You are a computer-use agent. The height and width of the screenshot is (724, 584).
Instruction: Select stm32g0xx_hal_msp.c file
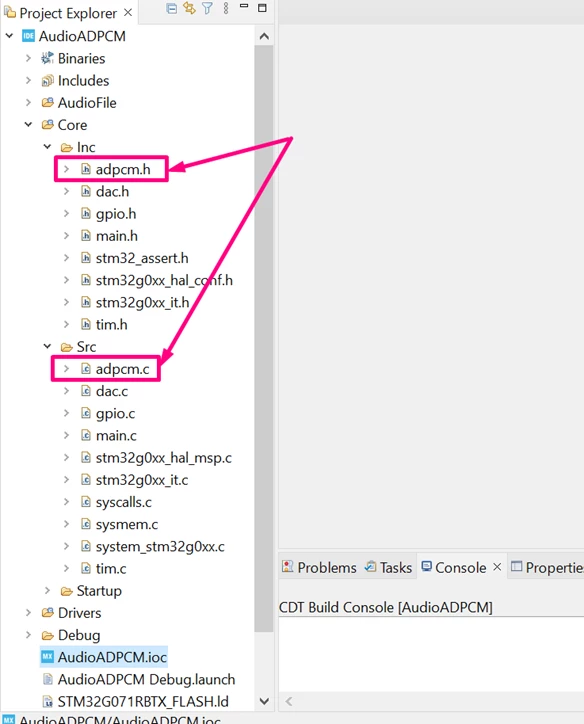(x=163, y=458)
